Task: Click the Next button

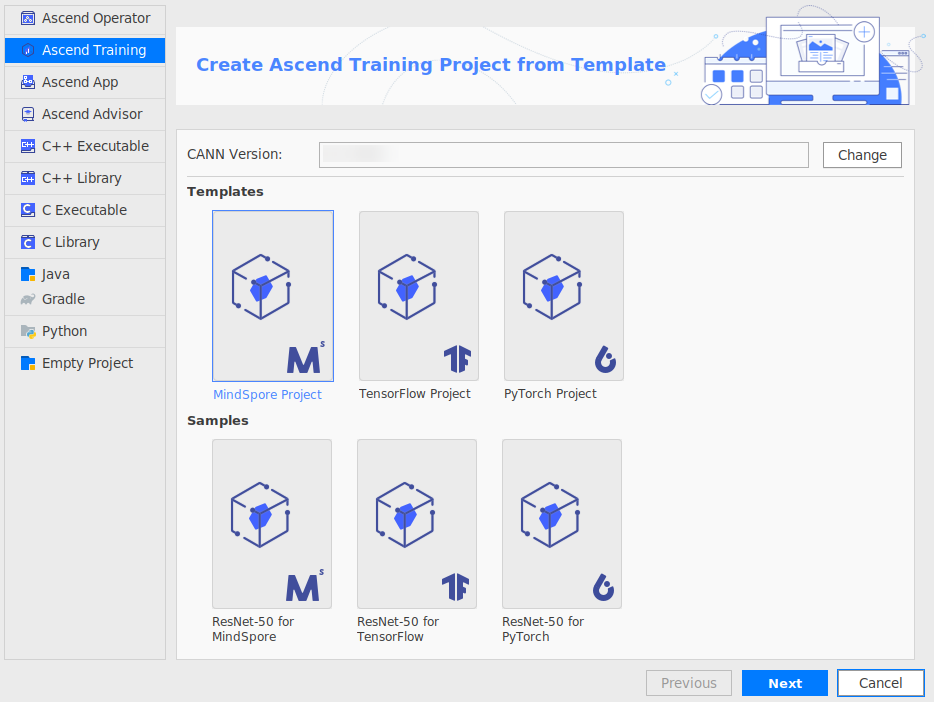Action: [784, 683]
